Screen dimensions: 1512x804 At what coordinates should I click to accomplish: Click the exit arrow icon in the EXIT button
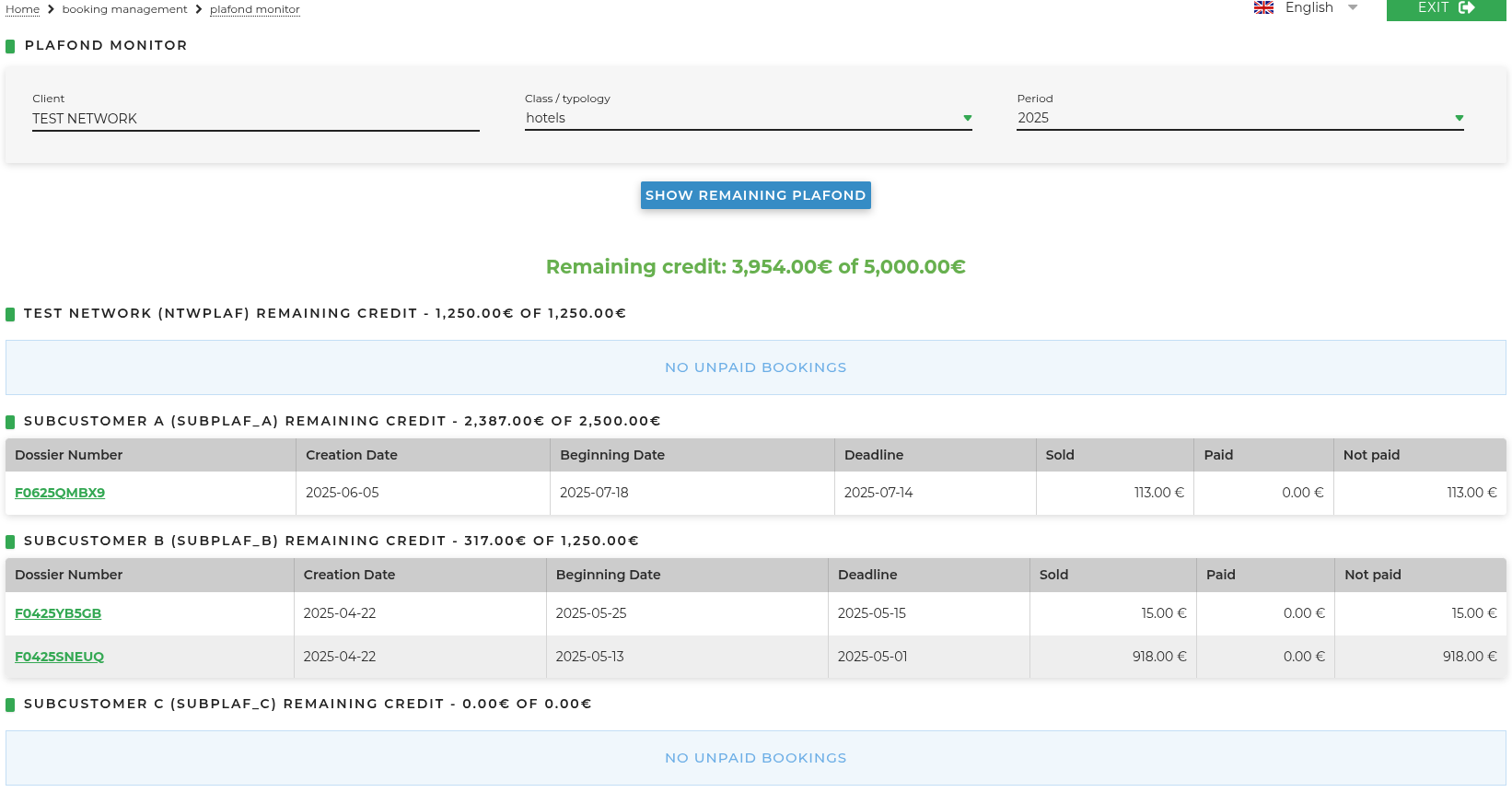(x=1467, y=7)
